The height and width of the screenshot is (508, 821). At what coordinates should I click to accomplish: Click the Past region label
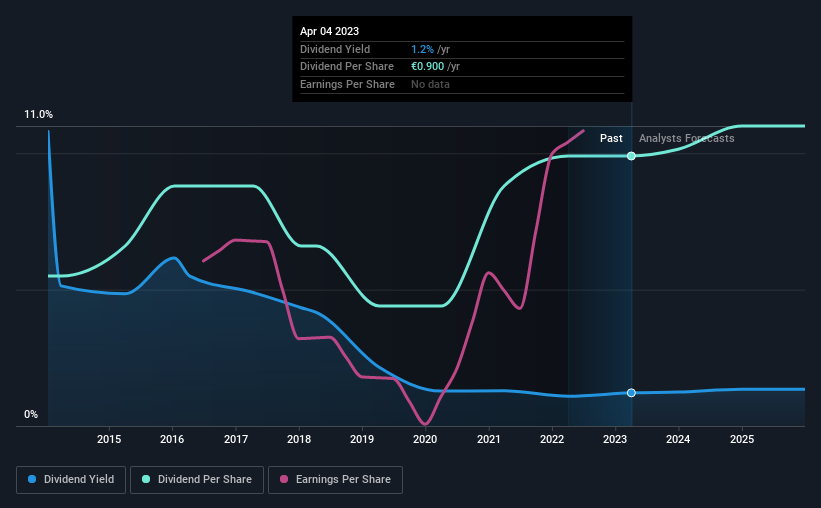(611, 138)
